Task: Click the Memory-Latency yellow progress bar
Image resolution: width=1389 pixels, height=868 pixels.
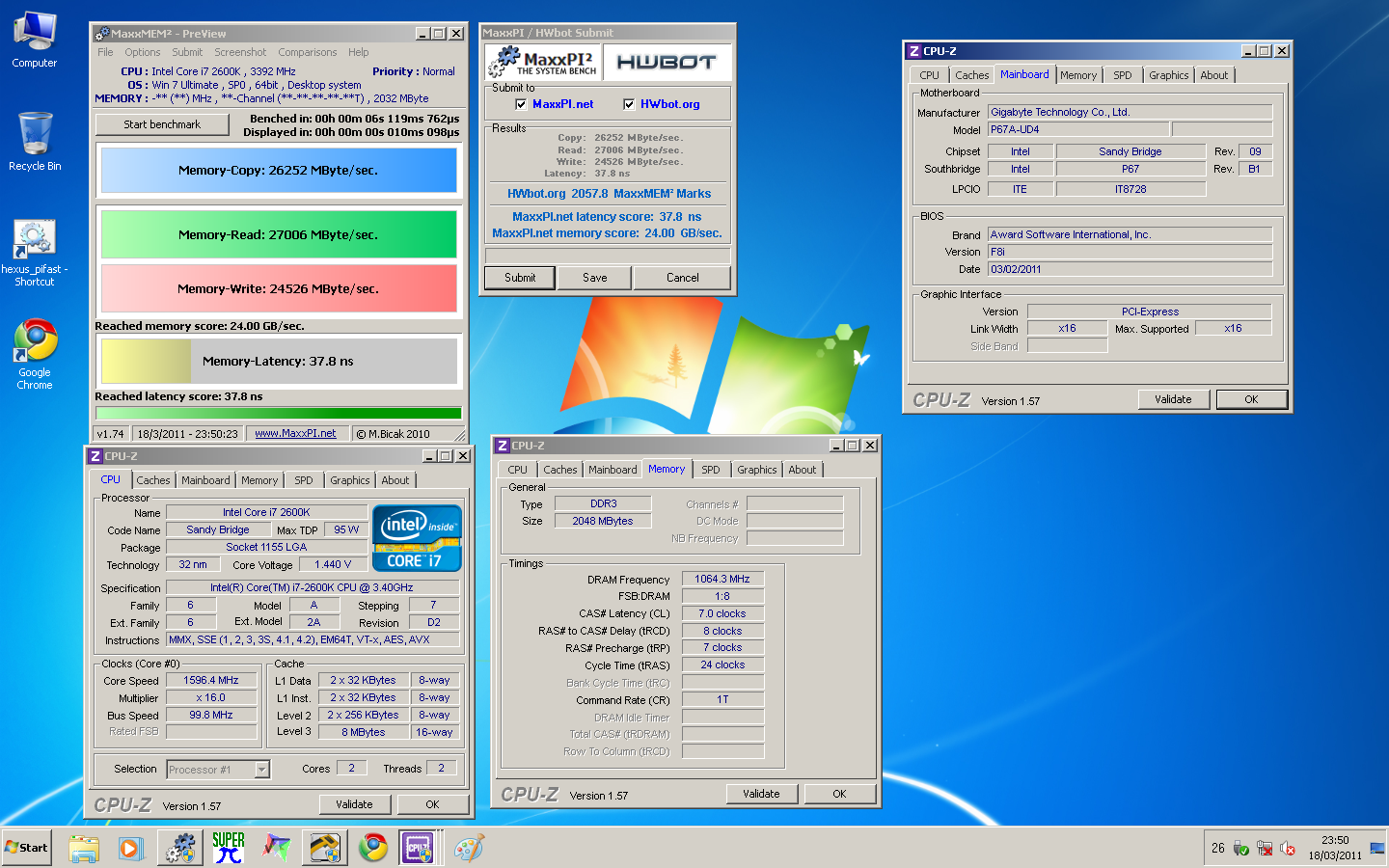Action: tap(147, 362)
